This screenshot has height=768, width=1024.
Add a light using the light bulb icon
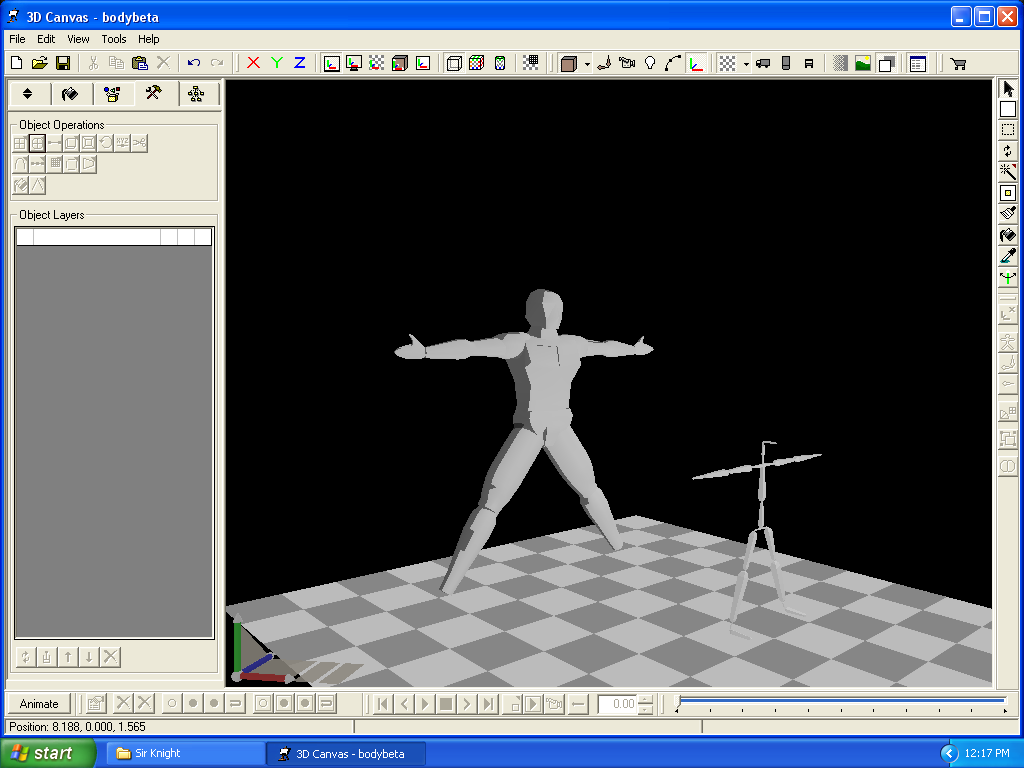point(651,63)
